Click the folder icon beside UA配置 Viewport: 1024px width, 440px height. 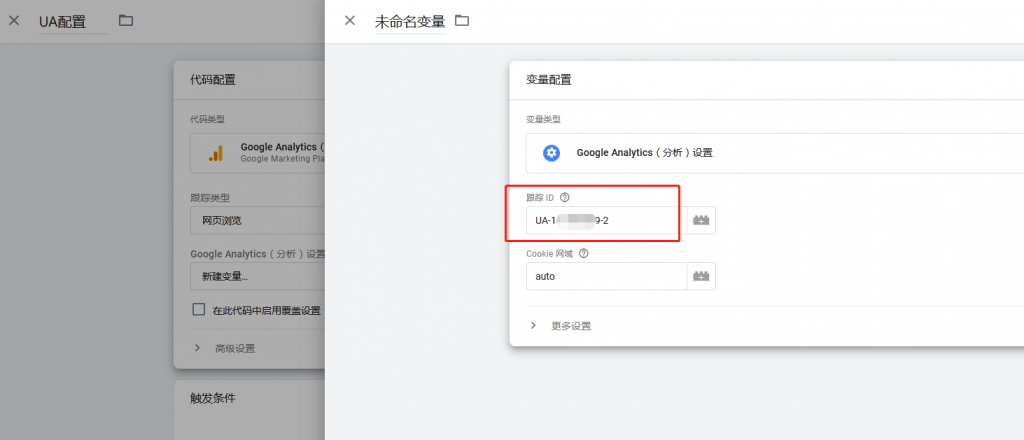[x=126, y=20]
